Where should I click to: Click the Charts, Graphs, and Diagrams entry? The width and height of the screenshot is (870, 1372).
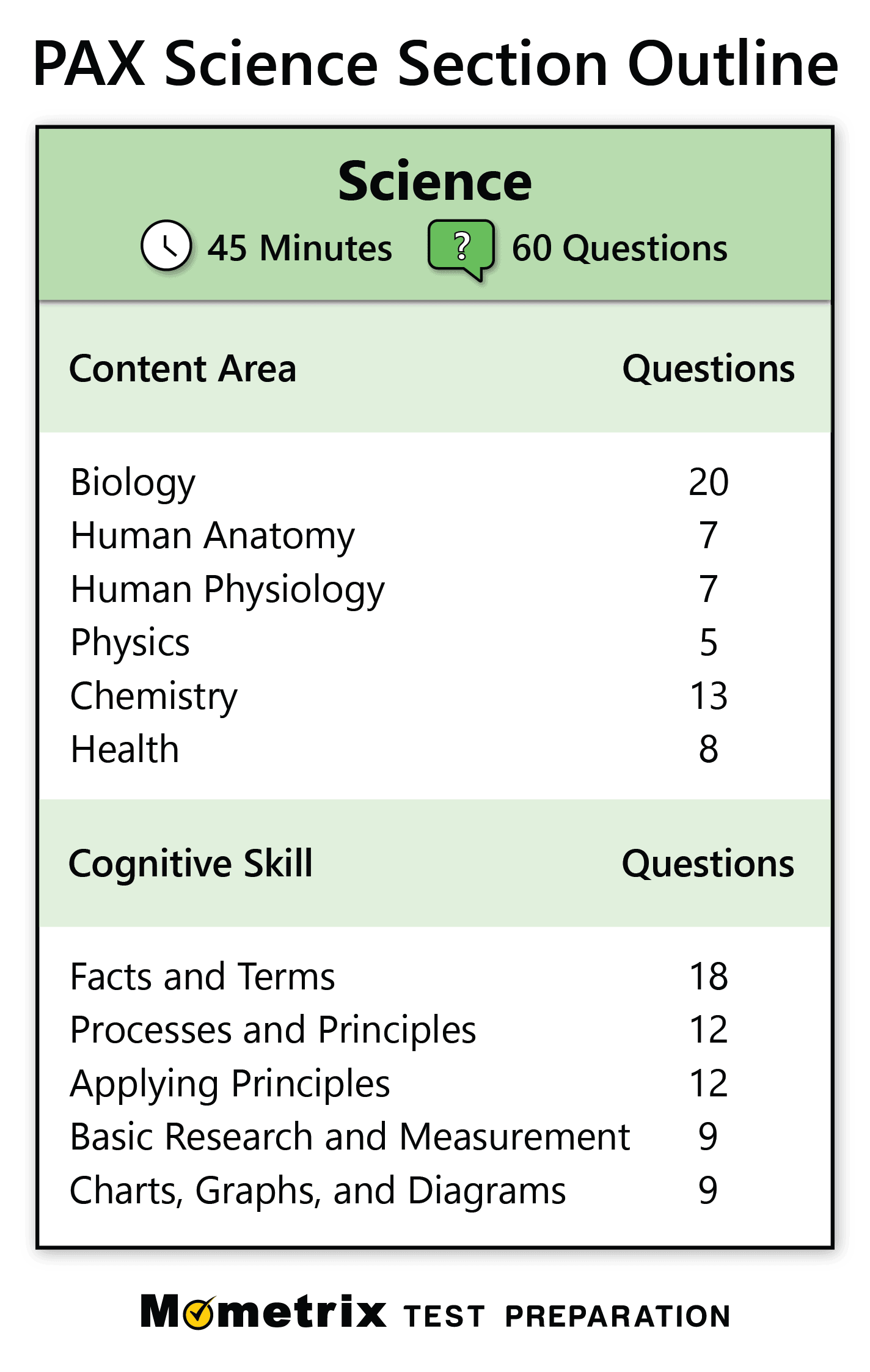[318, 1191]
